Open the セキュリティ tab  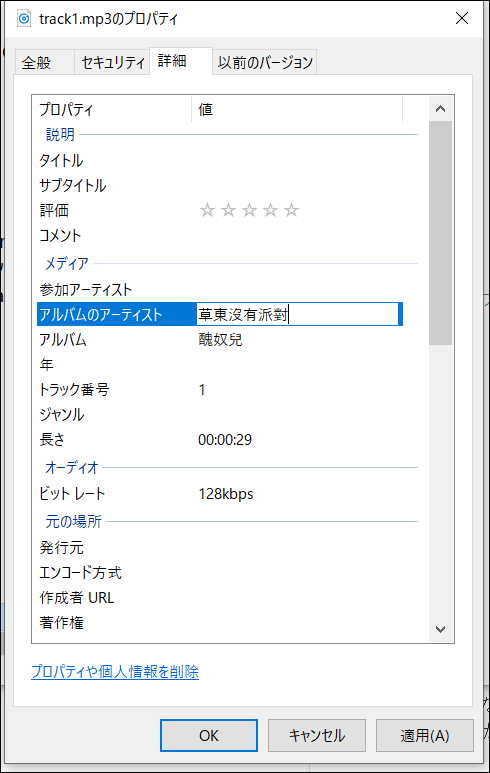click(112, 63)
